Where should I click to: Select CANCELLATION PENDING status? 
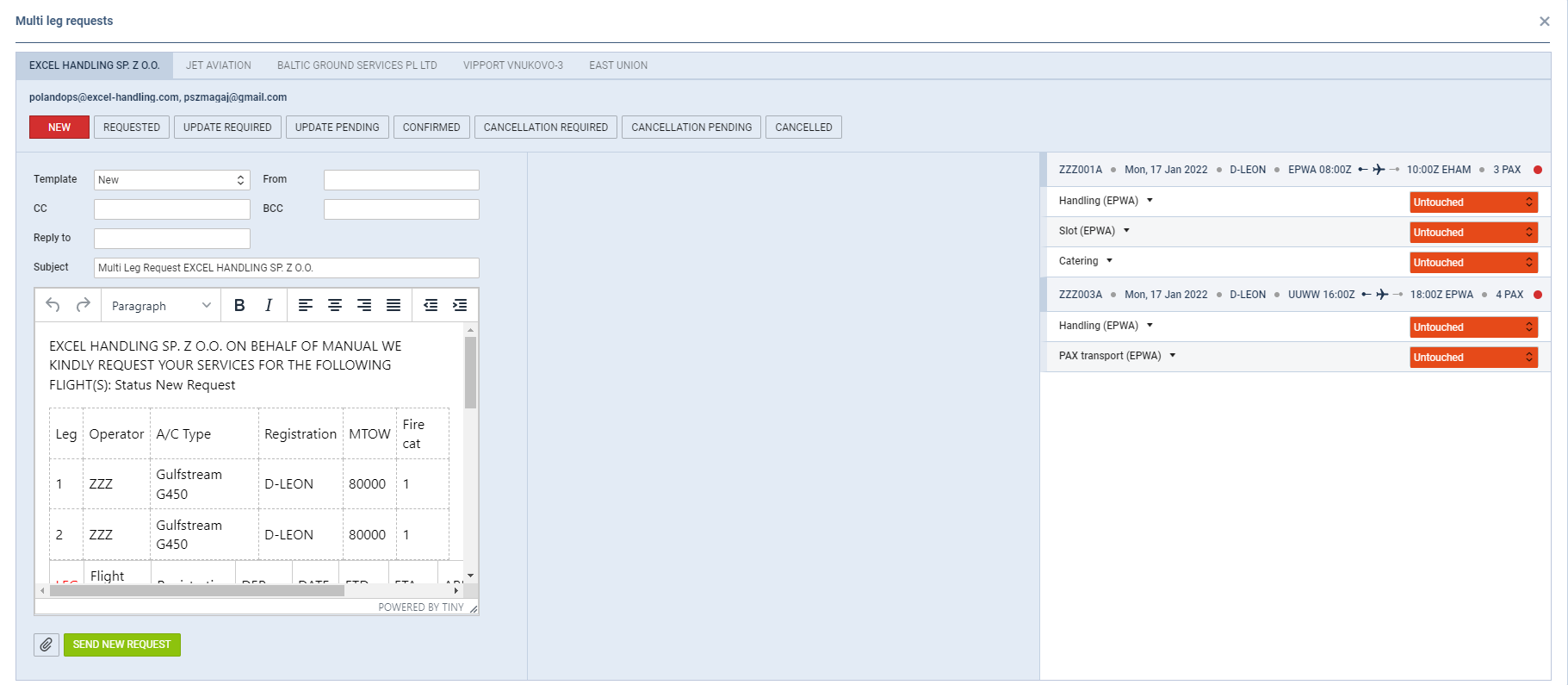click(691, 128)
